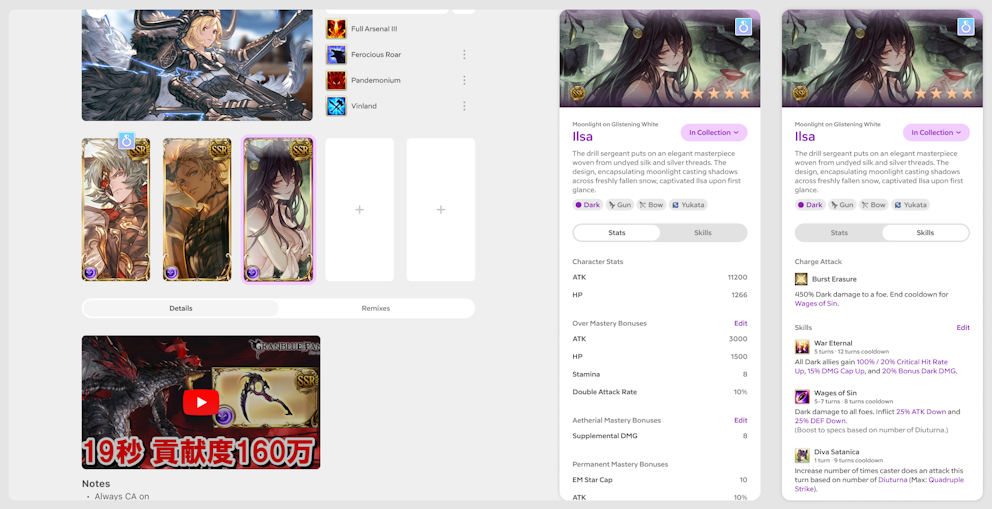Open options menu for Pandemonium
992x509 pixels.
tap(464, 80)
